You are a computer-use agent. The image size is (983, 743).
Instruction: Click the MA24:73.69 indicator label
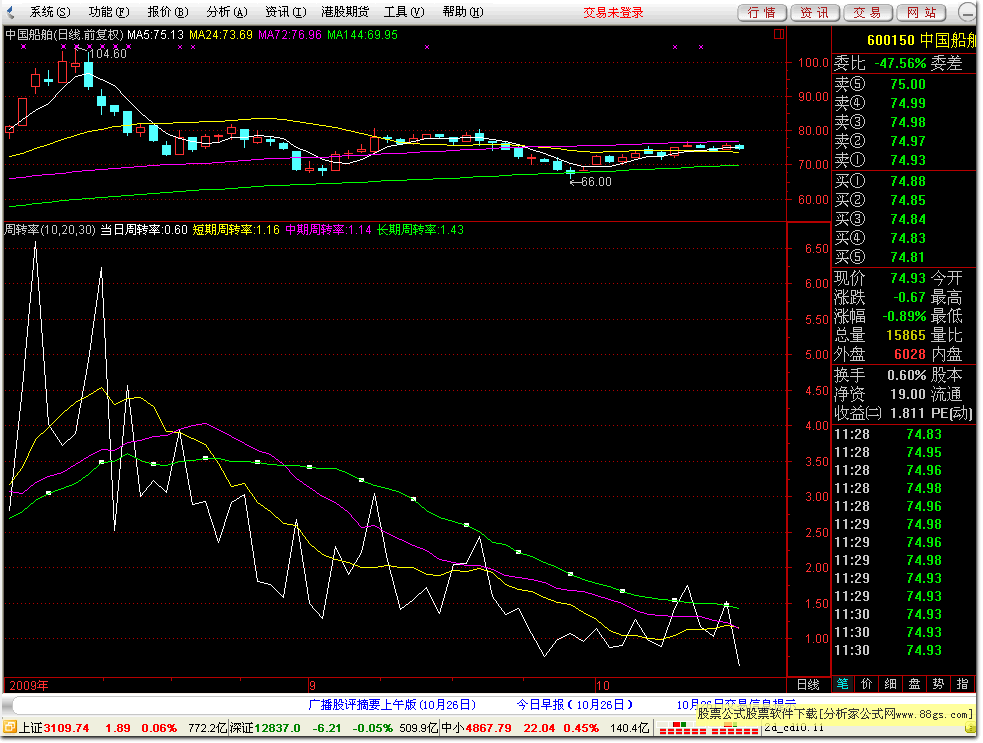point(221,34)
